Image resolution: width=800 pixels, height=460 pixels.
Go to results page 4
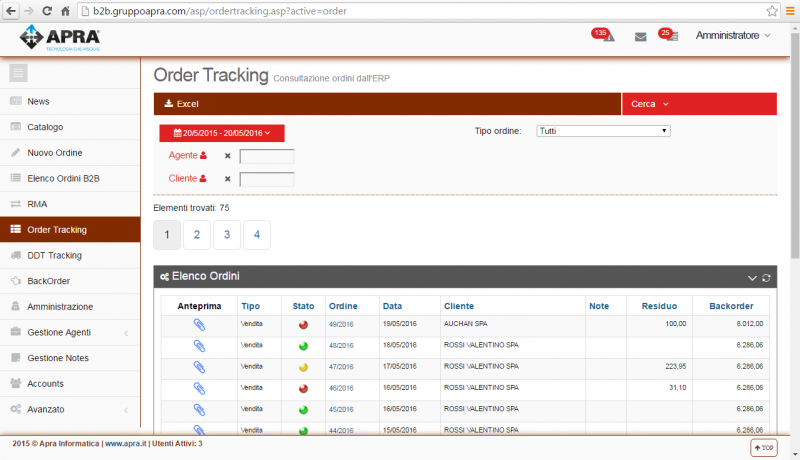coord(257,235)
